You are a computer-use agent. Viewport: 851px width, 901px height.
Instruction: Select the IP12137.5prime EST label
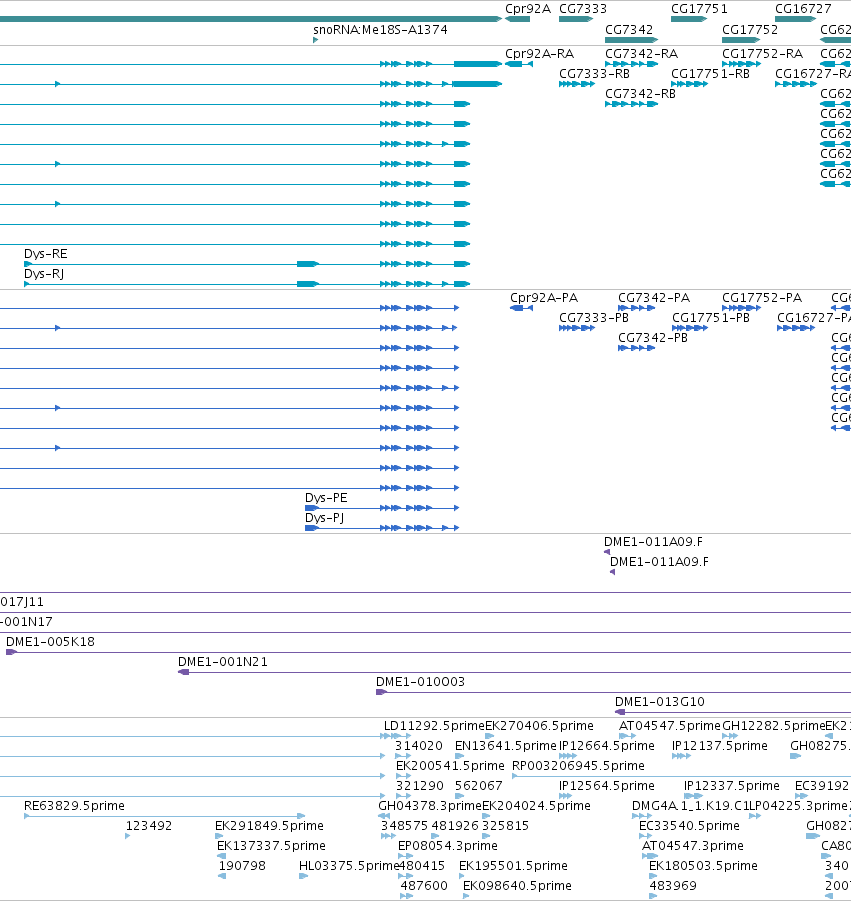click(720, 746)
